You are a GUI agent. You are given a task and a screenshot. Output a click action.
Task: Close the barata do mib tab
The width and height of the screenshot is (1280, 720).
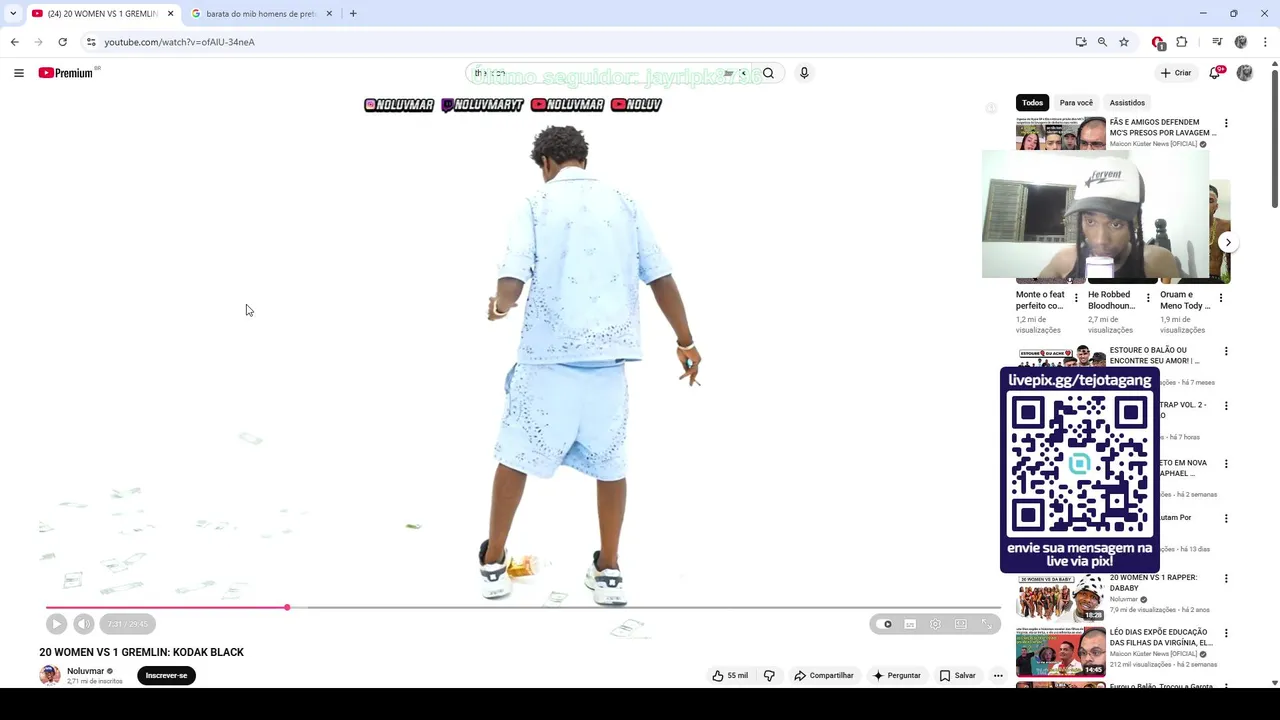coord(329,14)
